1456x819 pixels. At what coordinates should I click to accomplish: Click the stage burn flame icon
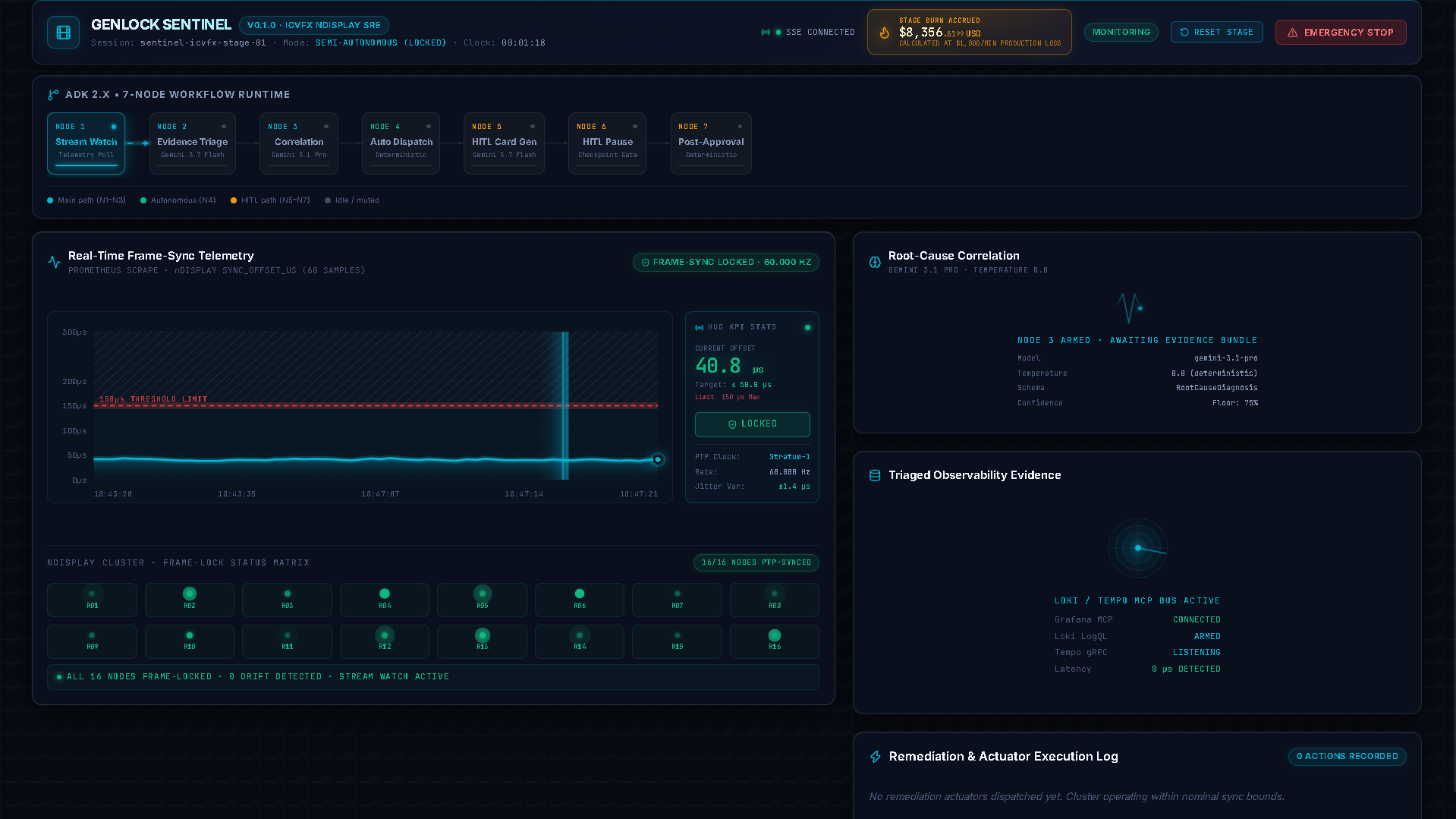pyautogui.click(x=884, y=33)
